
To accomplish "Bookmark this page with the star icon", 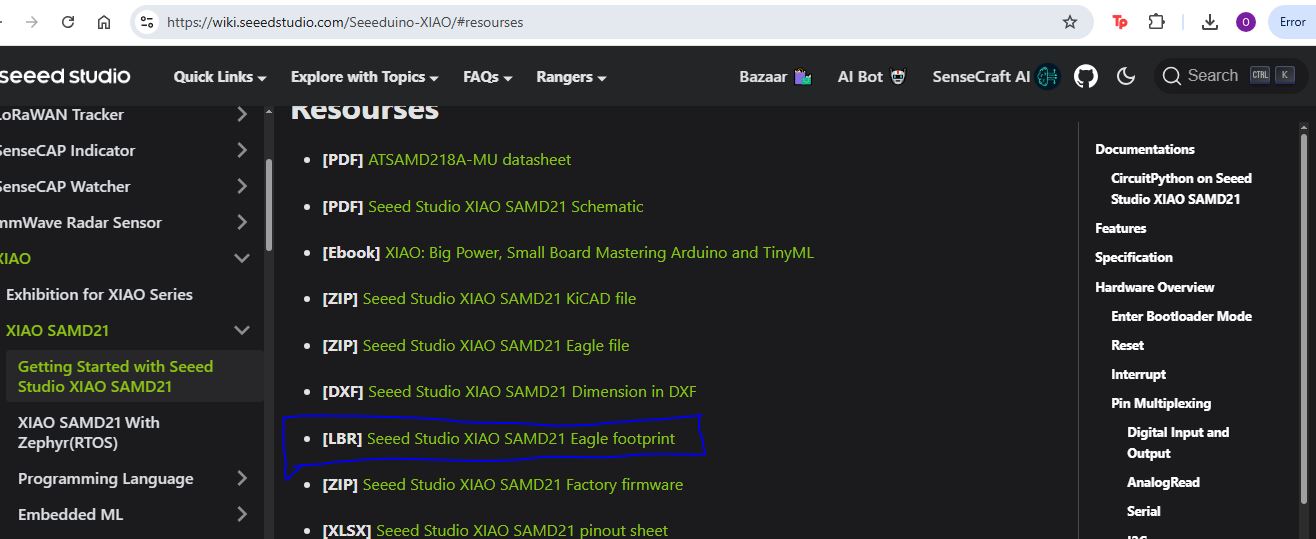I will tap(1070, 21).
